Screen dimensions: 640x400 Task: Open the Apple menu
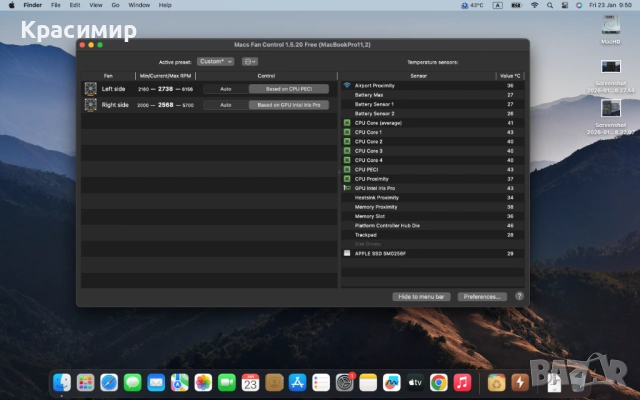11,5
